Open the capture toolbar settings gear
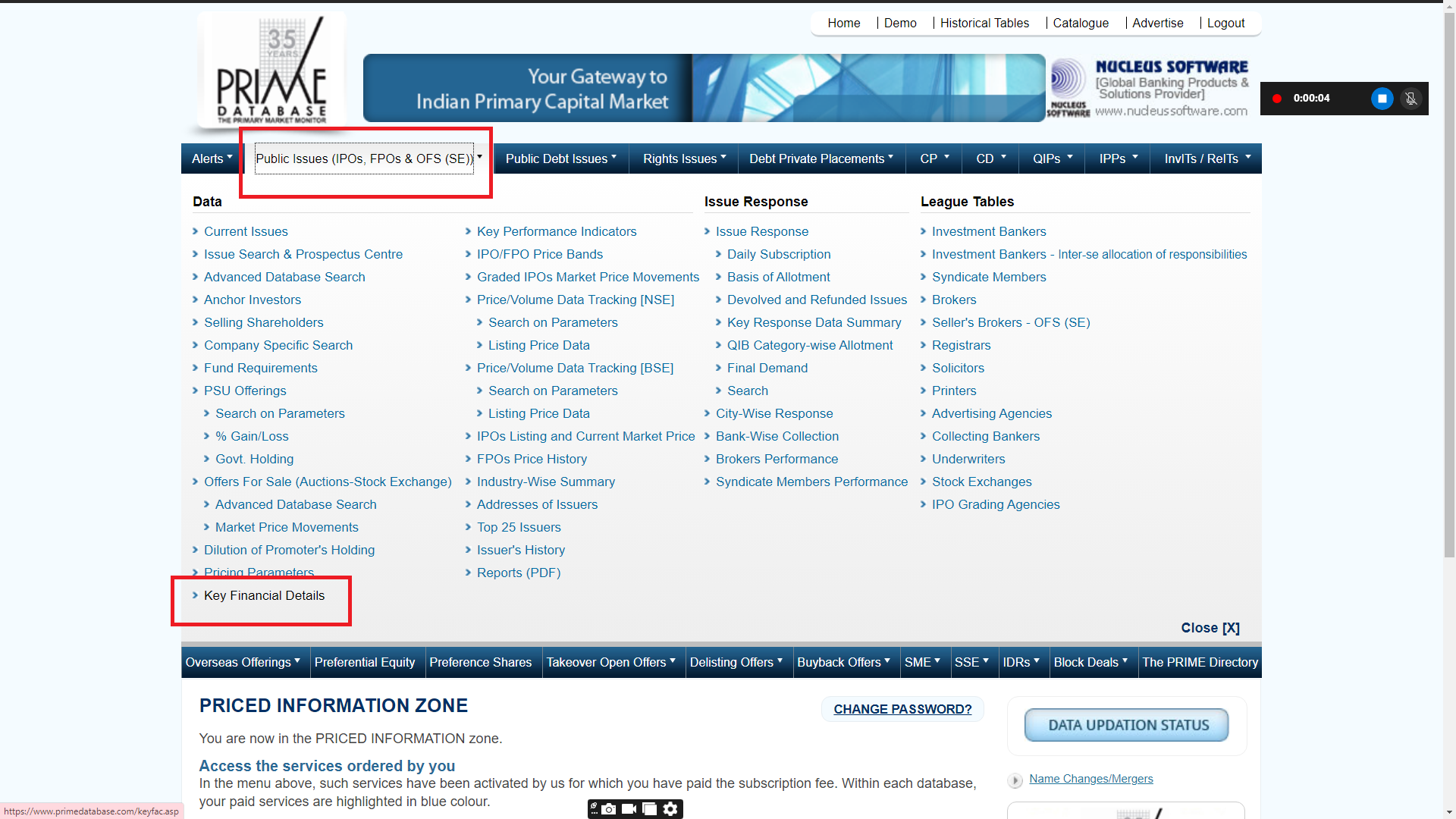Image resolution: width=1456 pixels, height=819 pixels. (670, 809)
